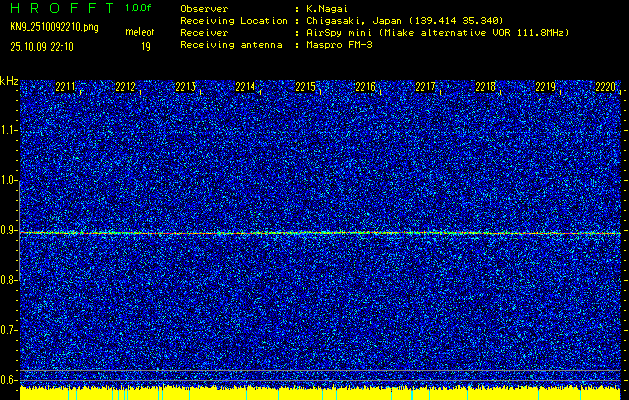Select the 2218 time tick label
Viewport: 629px width, 400px height.
486,88
